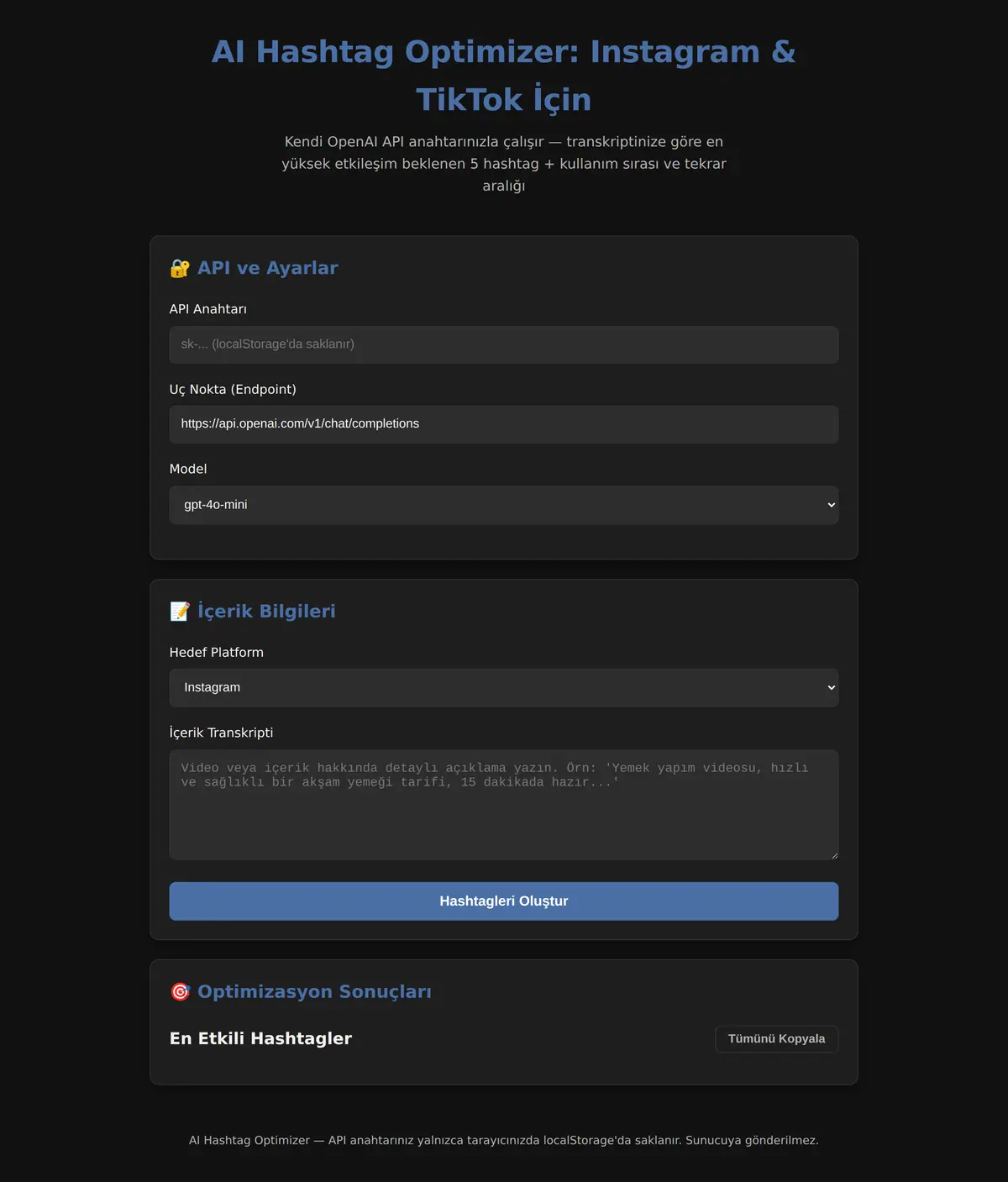Click the main "AI Hashtag Optimizer" page title

pyautogui.click(x=504, y=76)
